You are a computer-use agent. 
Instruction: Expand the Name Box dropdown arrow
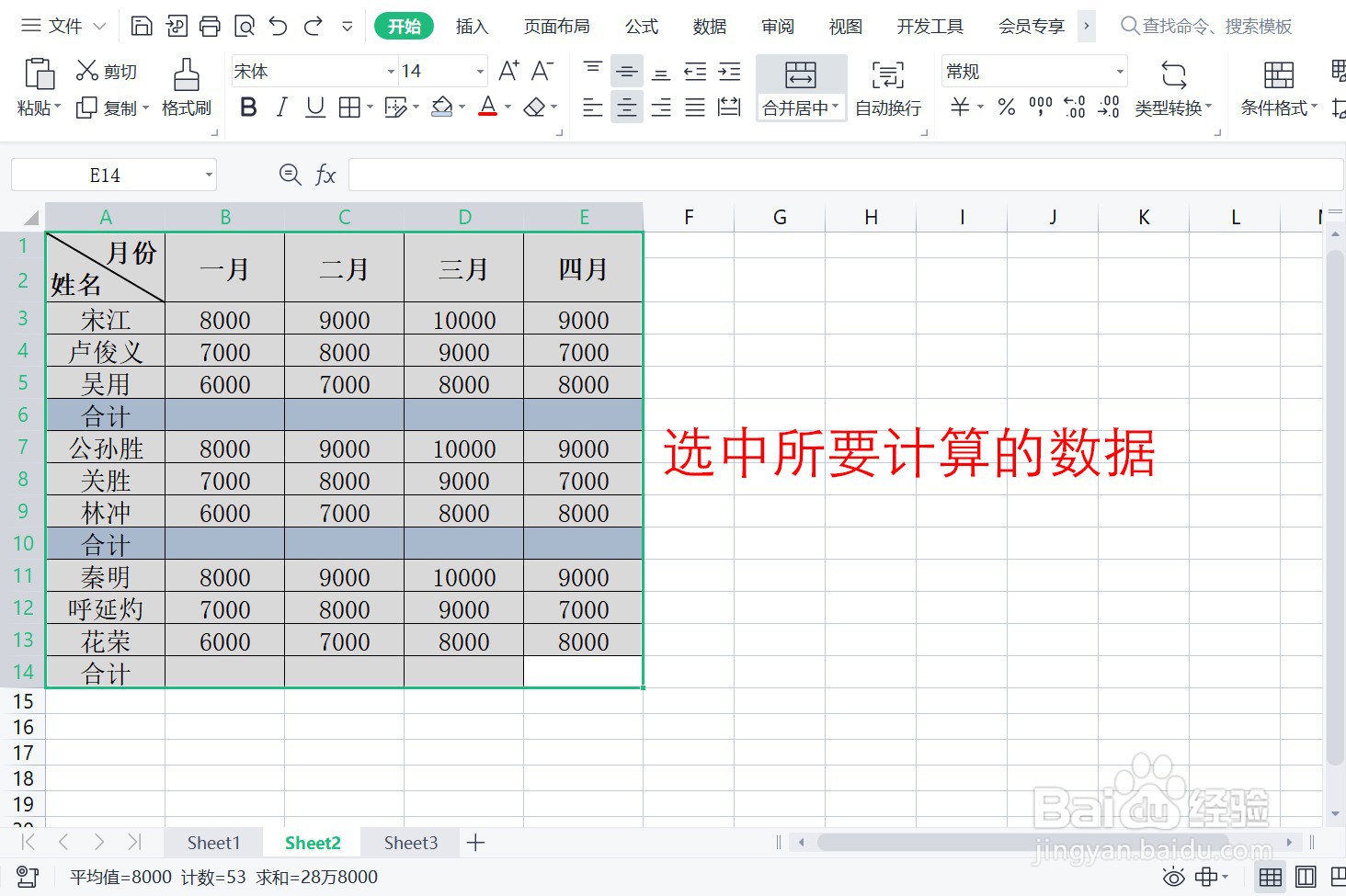[x=209, y=175]
